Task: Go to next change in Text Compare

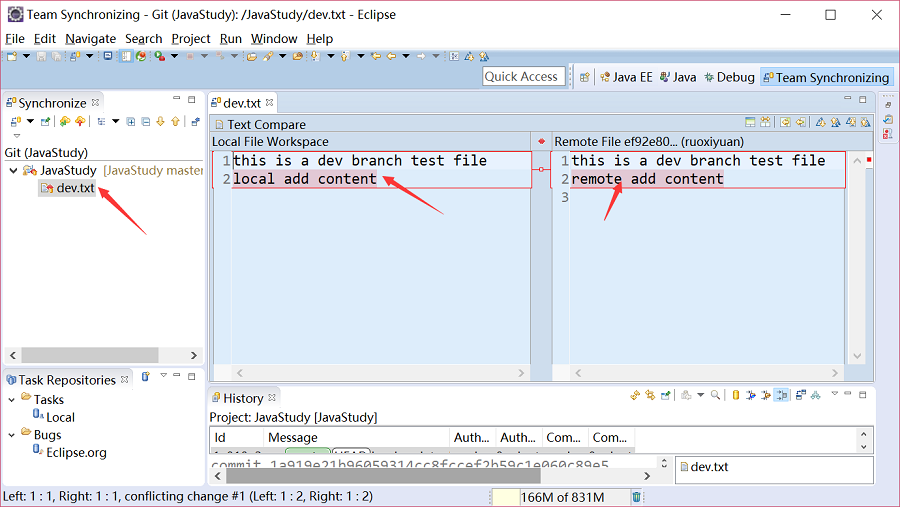Action: coord(851,122)
